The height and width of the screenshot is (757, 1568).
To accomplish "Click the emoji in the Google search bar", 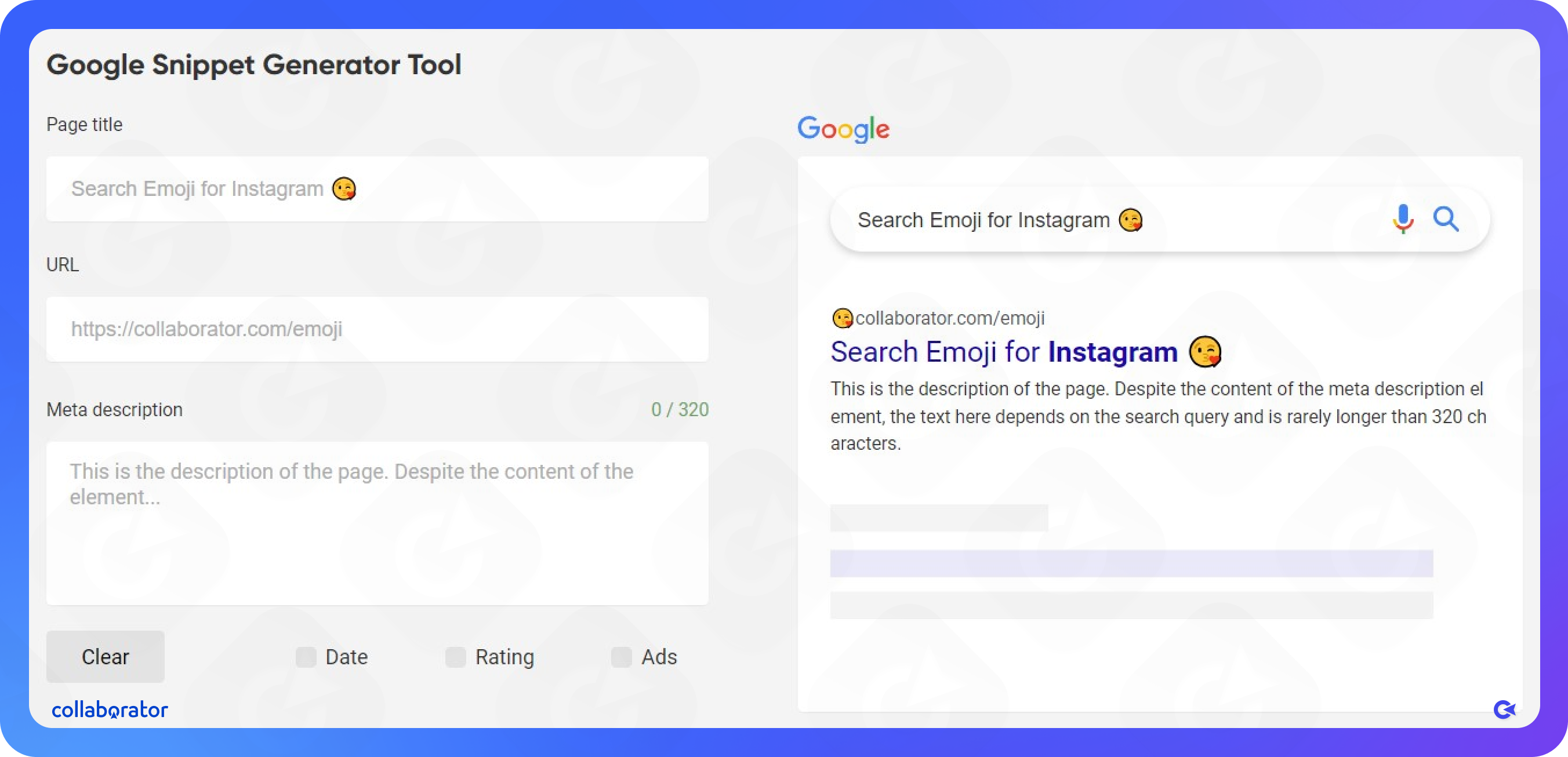I will [x=1131, y=220].
